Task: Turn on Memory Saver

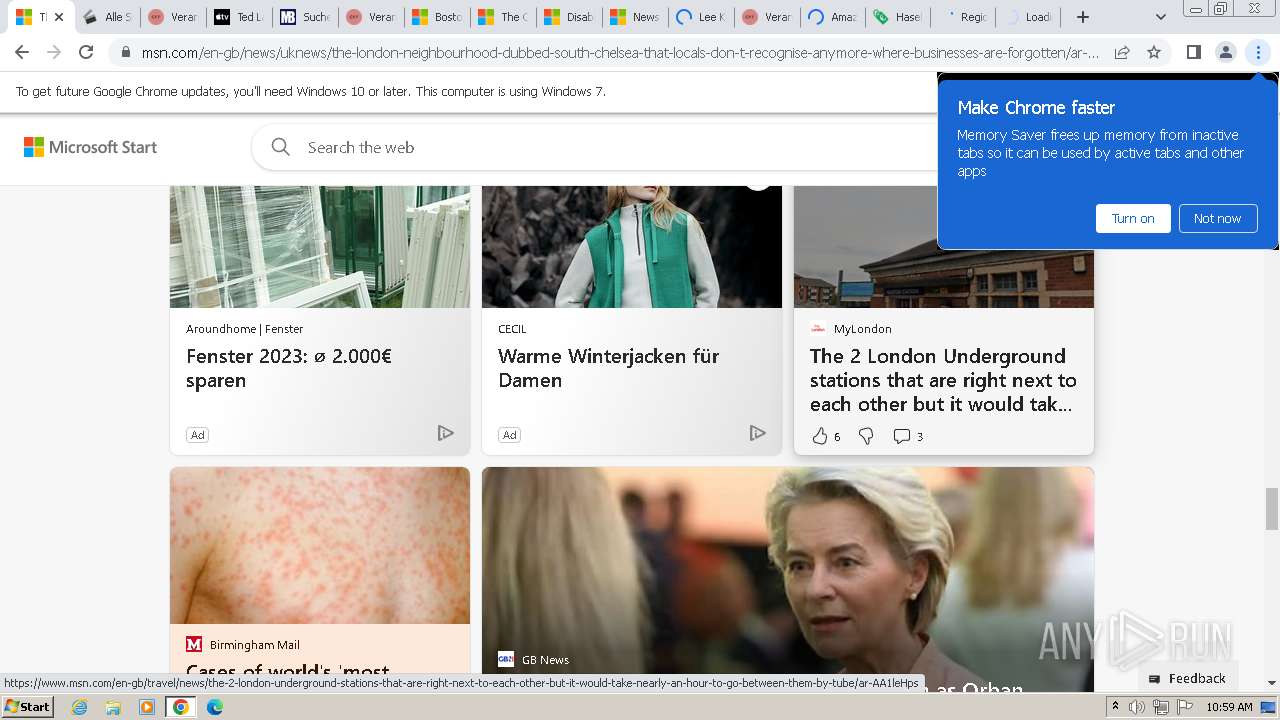Action: tap(1133, 218)
